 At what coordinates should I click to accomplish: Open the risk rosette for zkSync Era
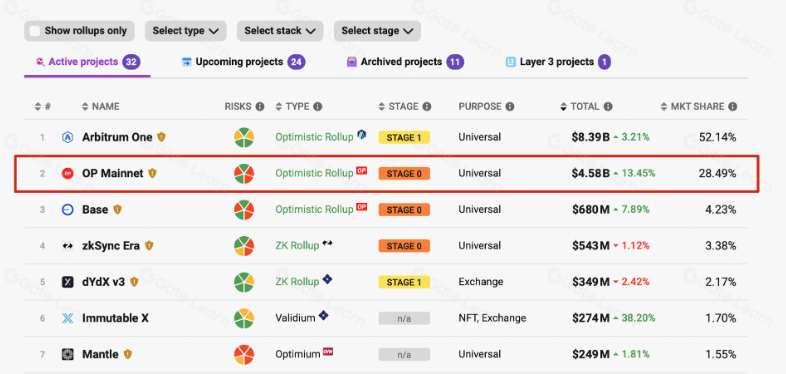click(244, 246)
